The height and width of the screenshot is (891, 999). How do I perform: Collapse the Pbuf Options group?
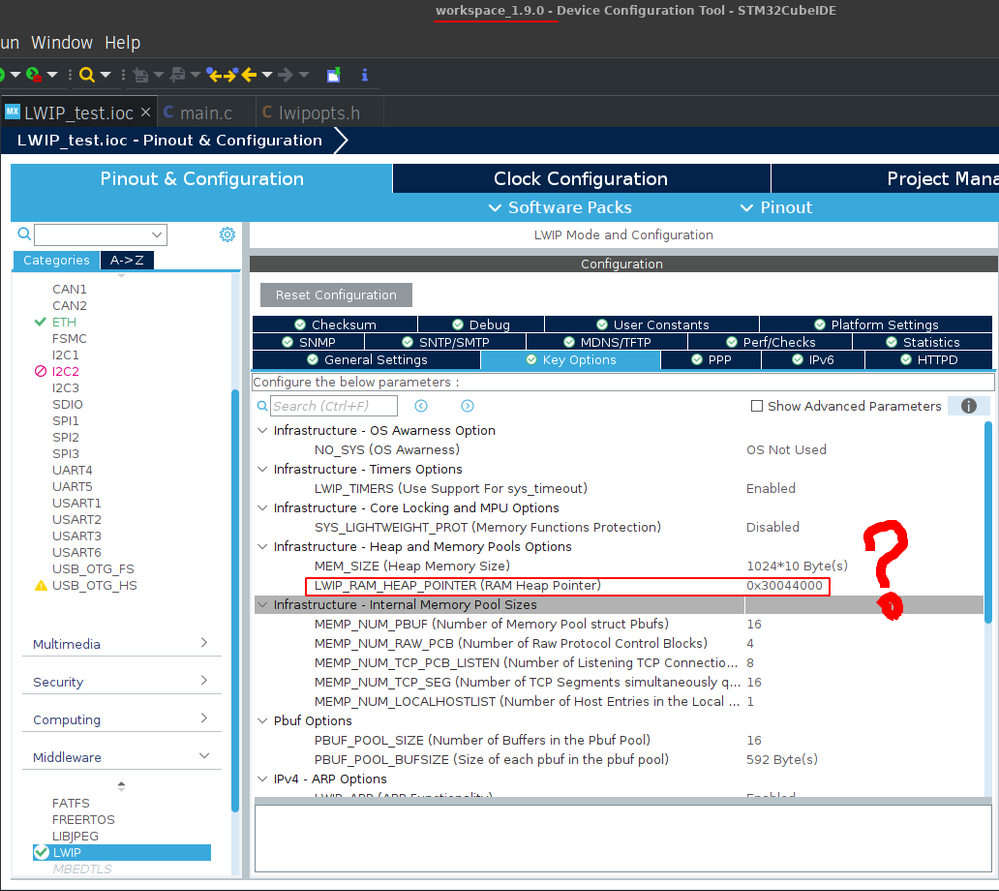point(262,721)
